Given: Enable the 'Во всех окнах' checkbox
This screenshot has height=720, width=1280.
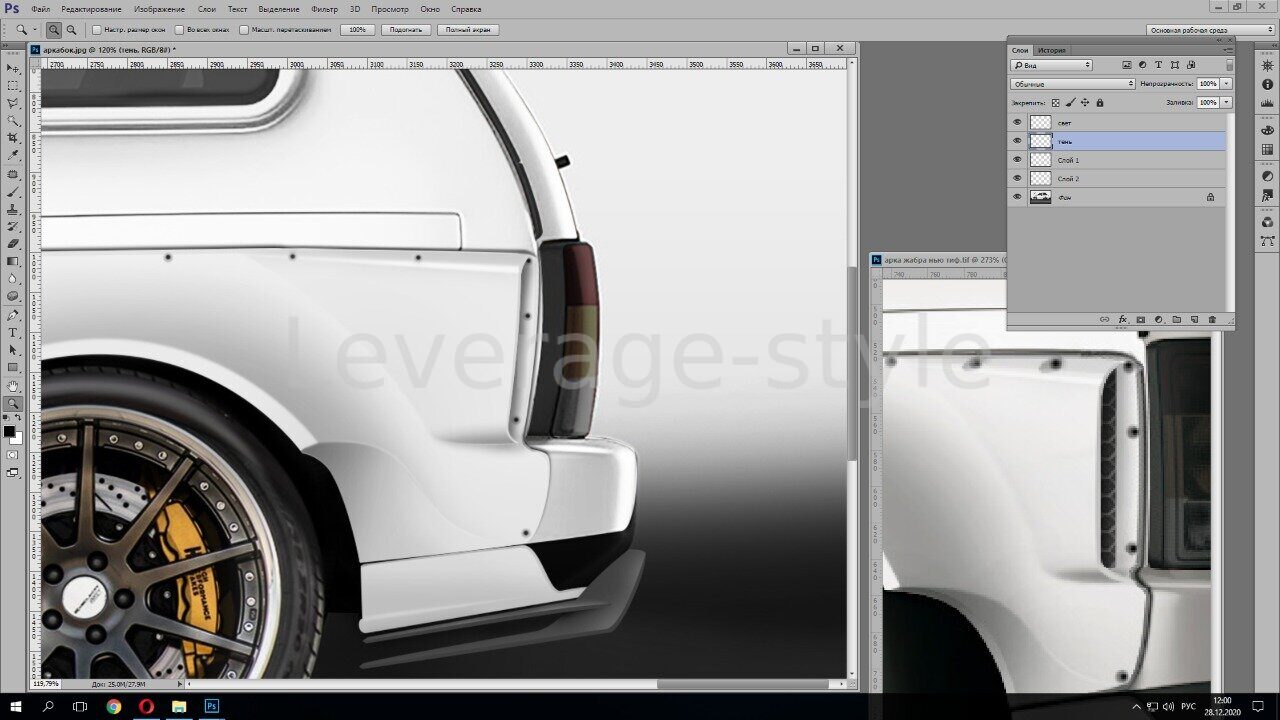Looking at the screenshot, I should coord(179,30).
